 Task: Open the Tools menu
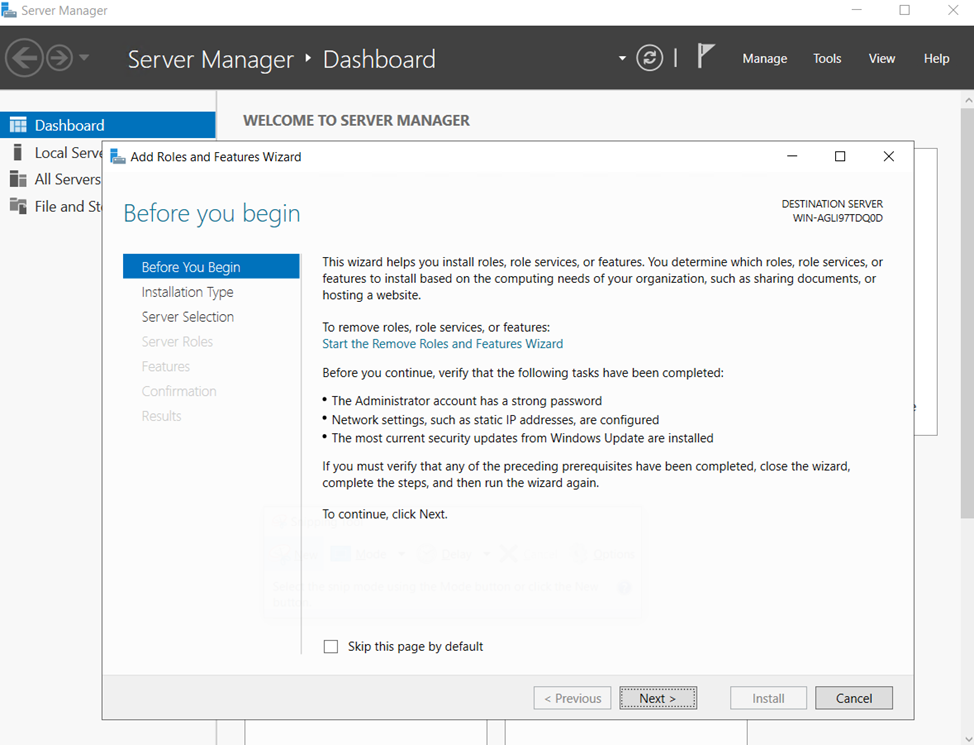pyautogui.click(x=827, y=58)
